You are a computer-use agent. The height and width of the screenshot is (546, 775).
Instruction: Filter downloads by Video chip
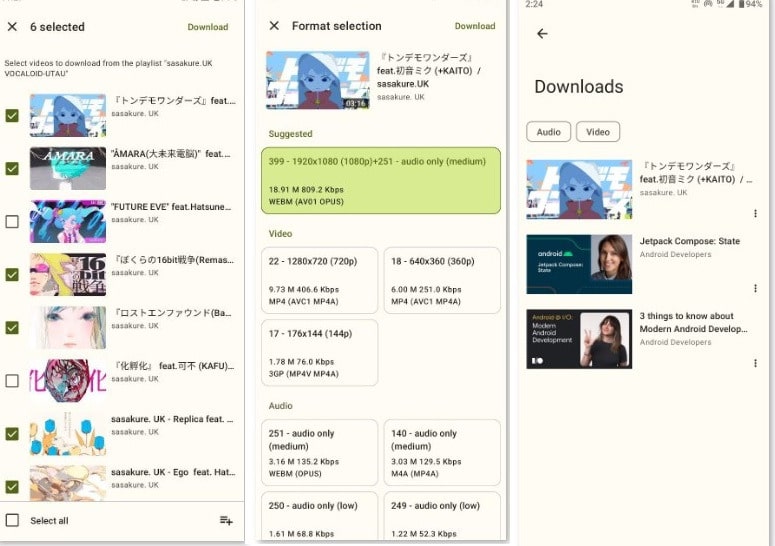coord(597,132)
